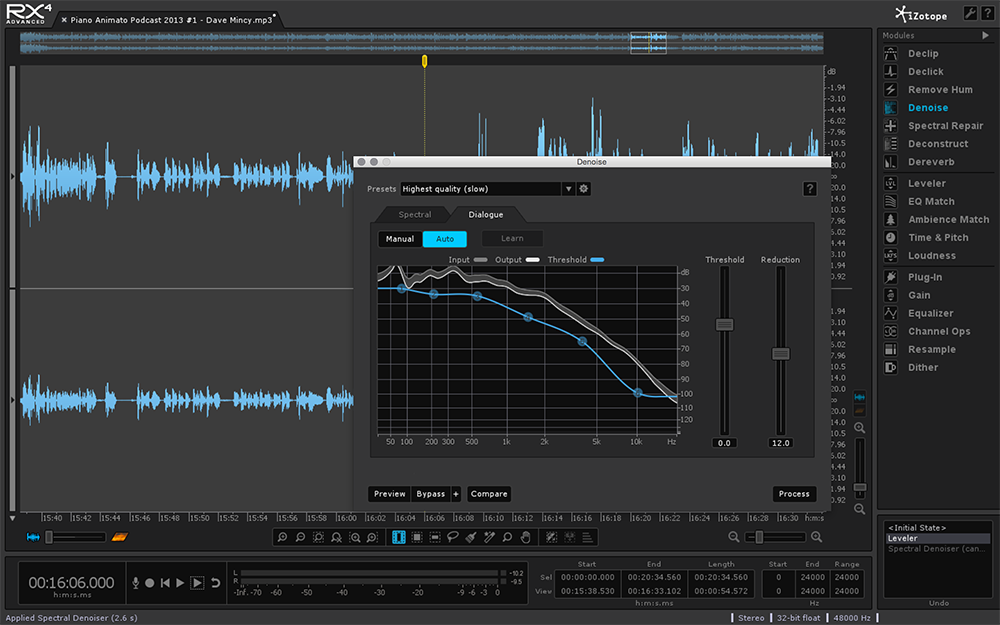Image resolution: width=1000 pixels, height=625 pixels.
Task: Show waveform view next to vertical zoom
Action: point(860,397)
